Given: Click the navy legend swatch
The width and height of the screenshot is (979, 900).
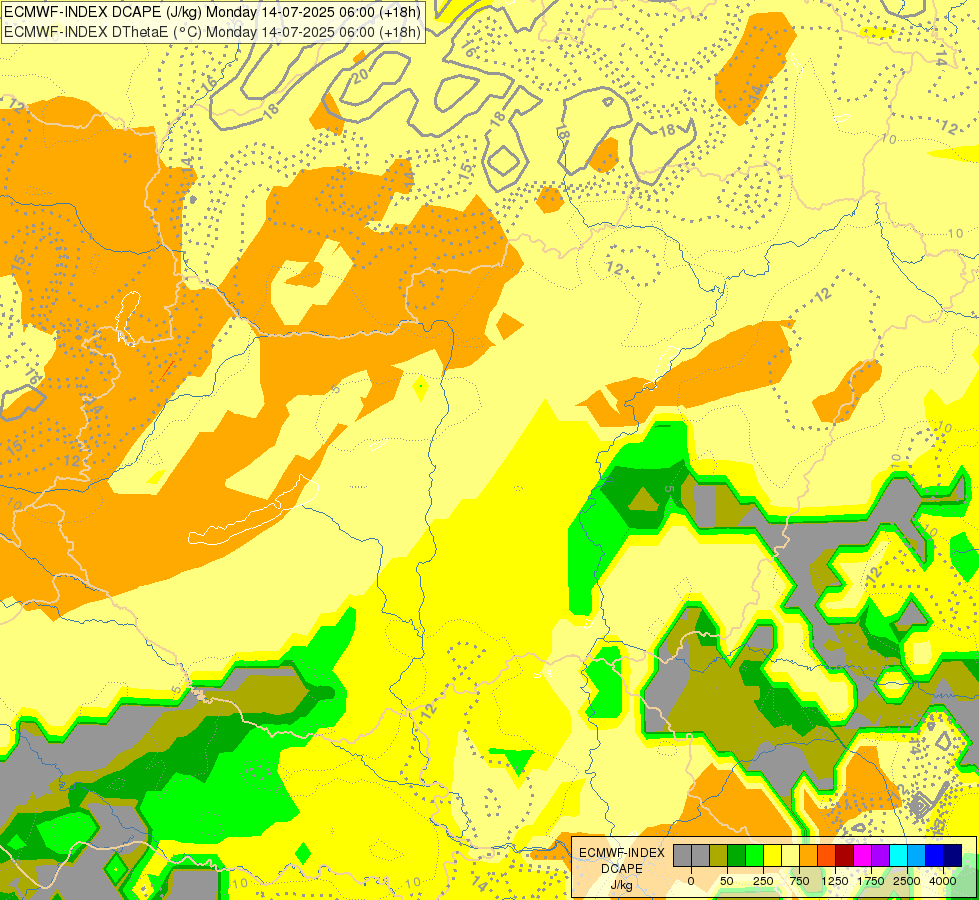Looking at the screenshot, I should tap(952, 855).
